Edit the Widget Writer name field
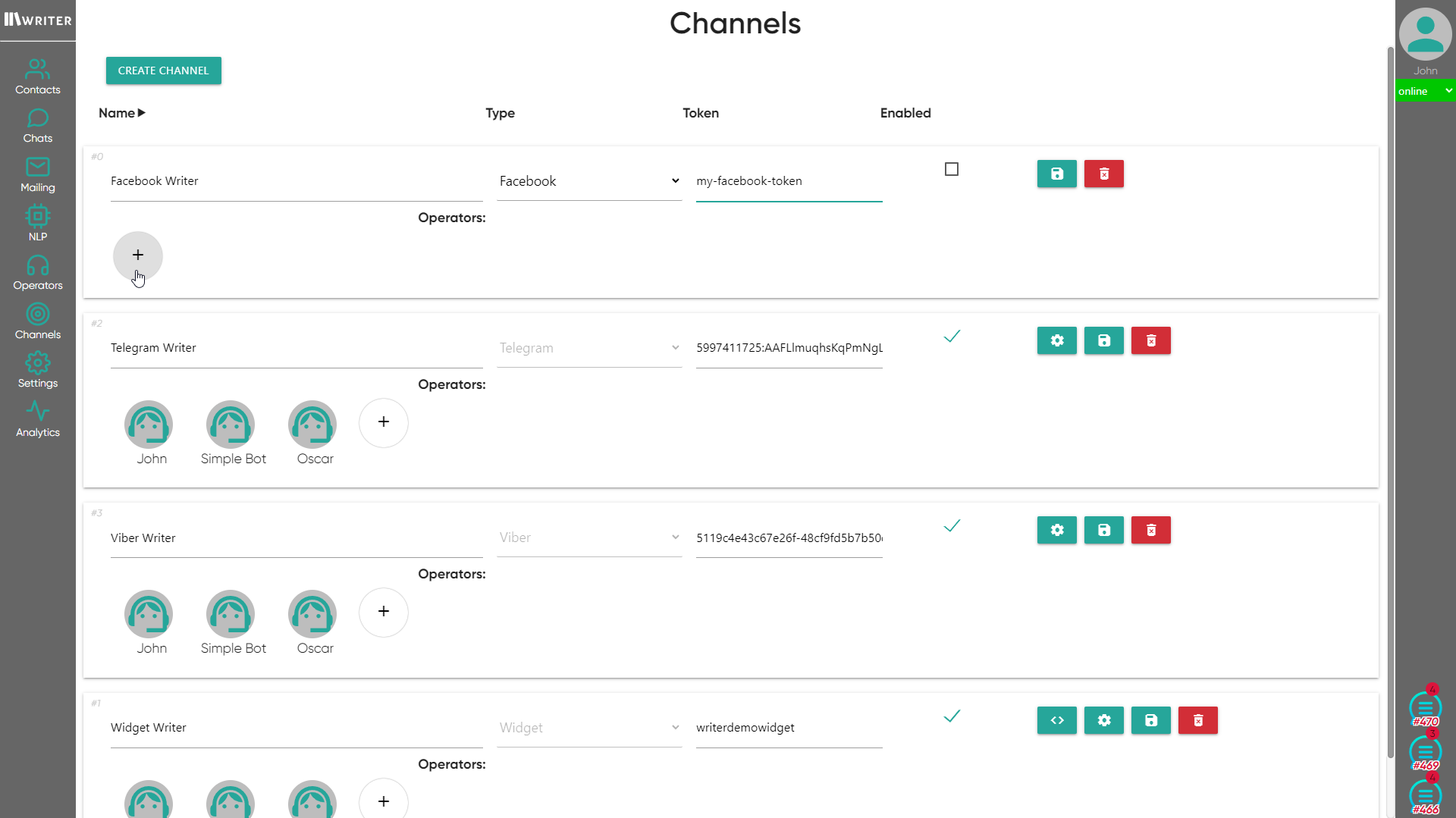Image resolution: width=1456 pixels, height=818 pixels. [297, 729]
